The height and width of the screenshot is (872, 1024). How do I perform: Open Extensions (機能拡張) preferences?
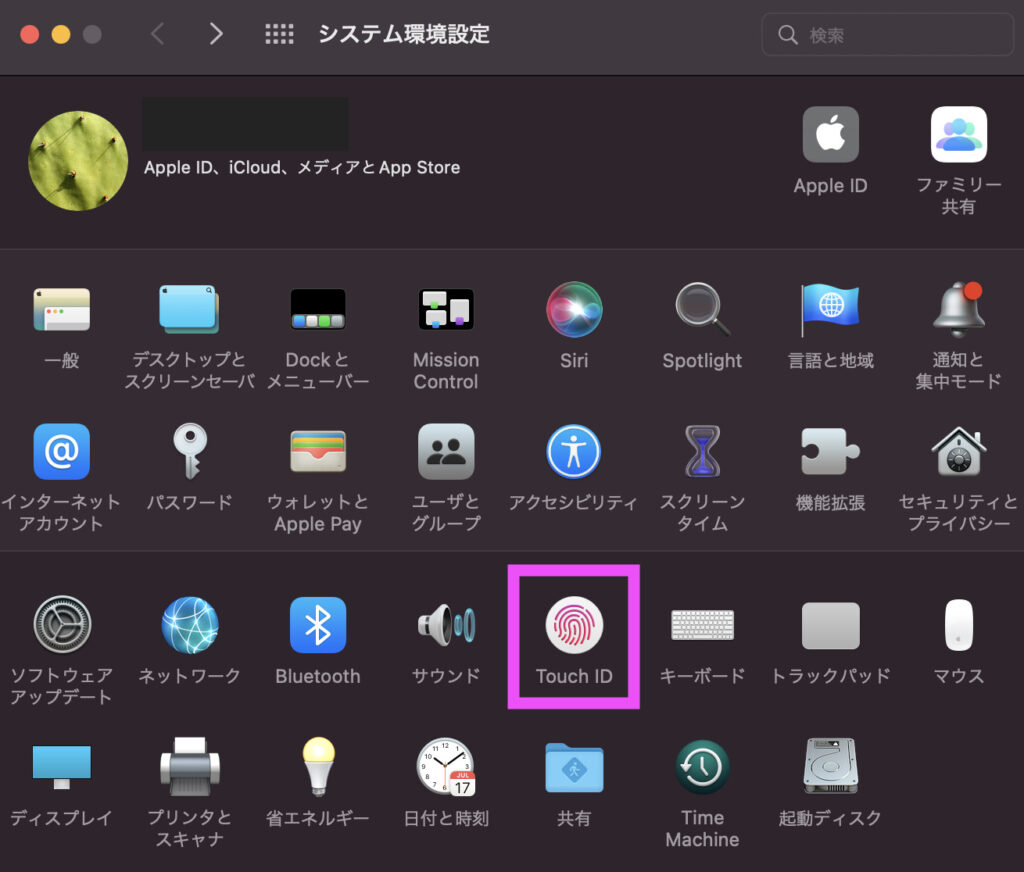830,451
